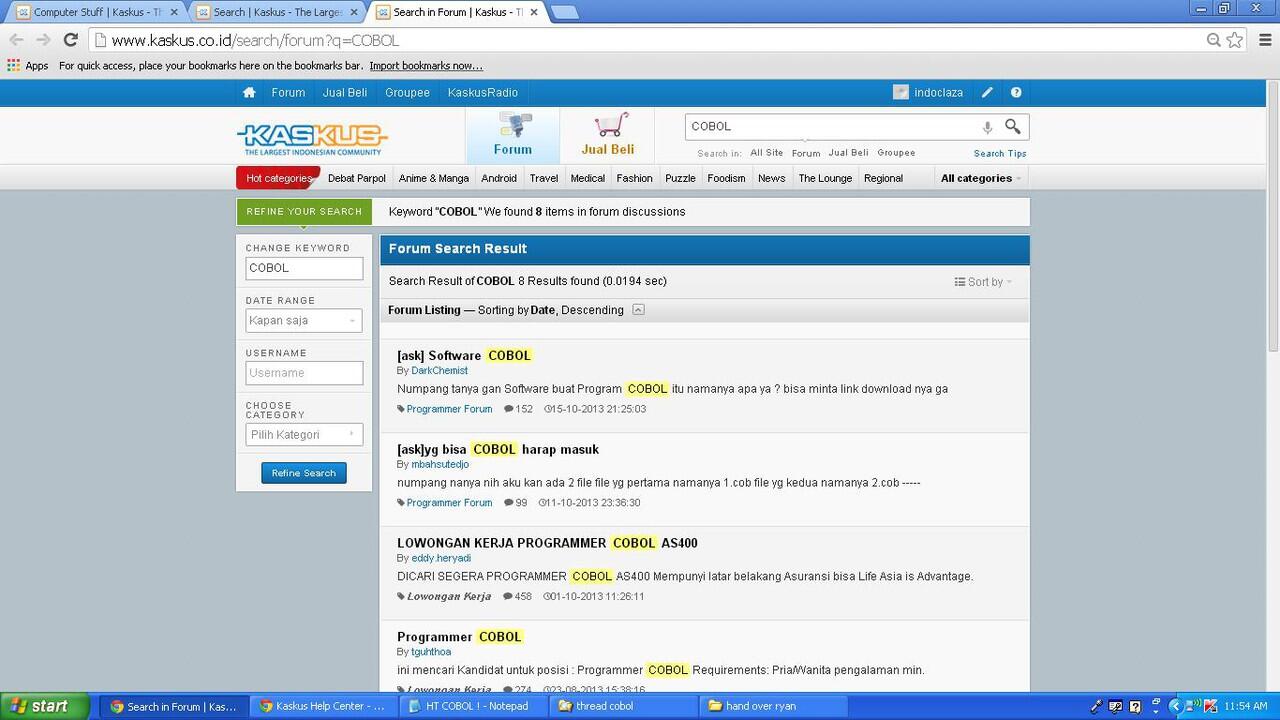Click the microphone voice search icon
Viewport: 1280px width, 720px height.
pyautogui.click(x=987, y=127)
